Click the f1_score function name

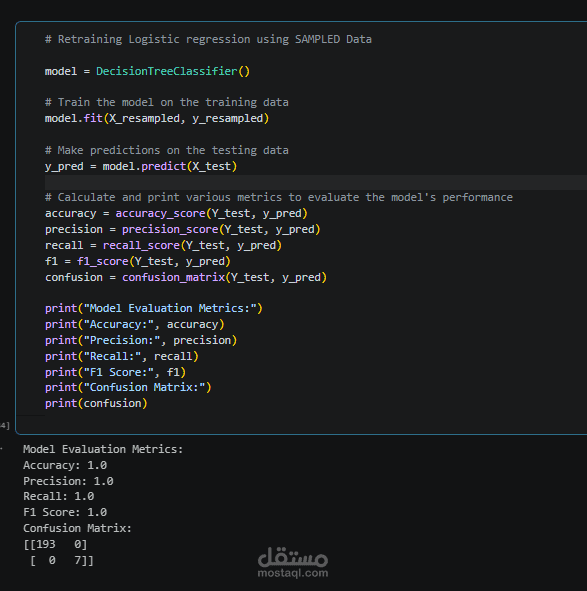tap(103, 261)
